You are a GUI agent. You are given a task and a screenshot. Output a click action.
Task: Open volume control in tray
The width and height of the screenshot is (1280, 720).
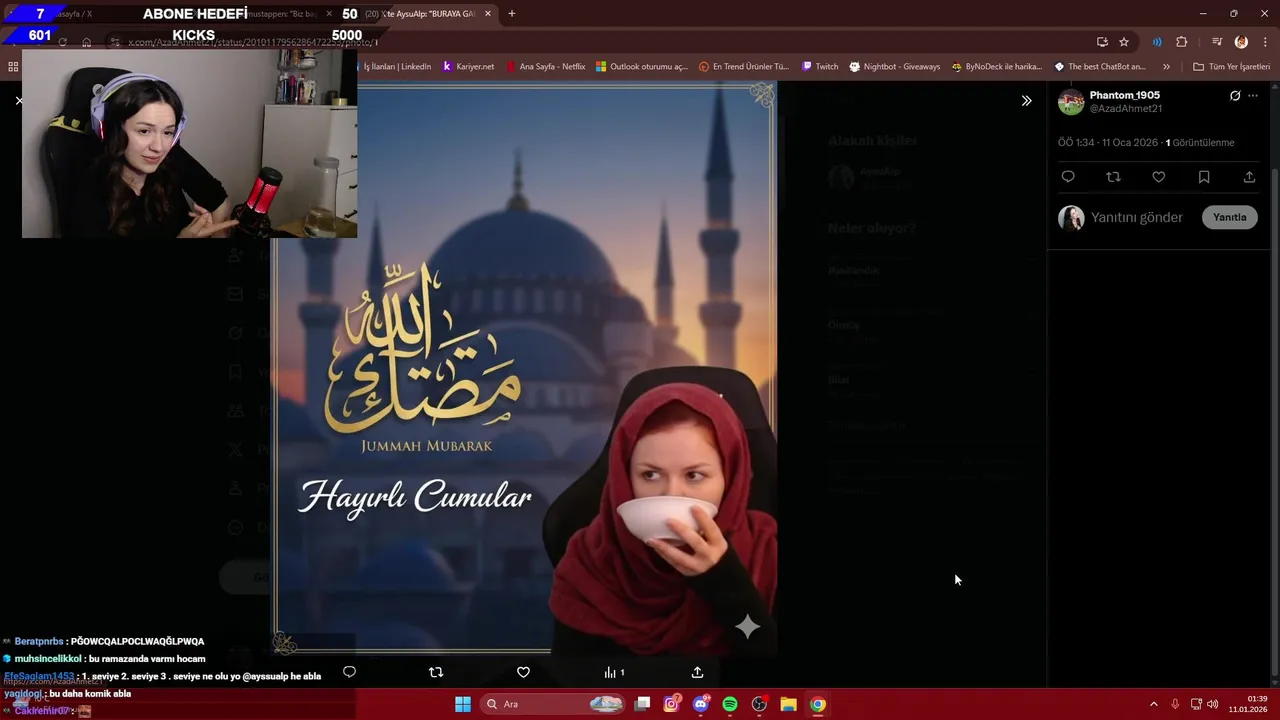point(1212,704)
